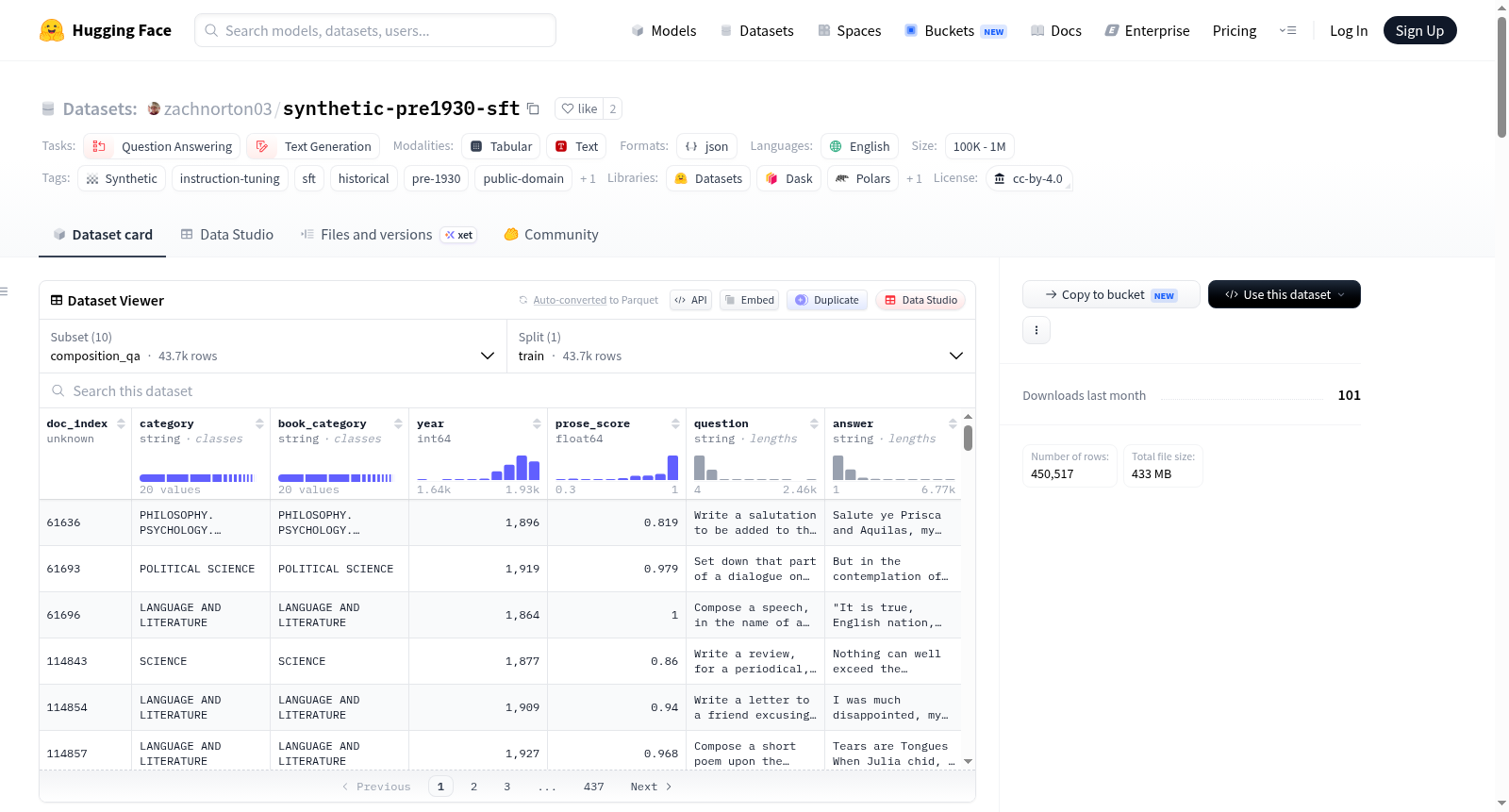Sort by the book_category column icon

click(398, 423)
